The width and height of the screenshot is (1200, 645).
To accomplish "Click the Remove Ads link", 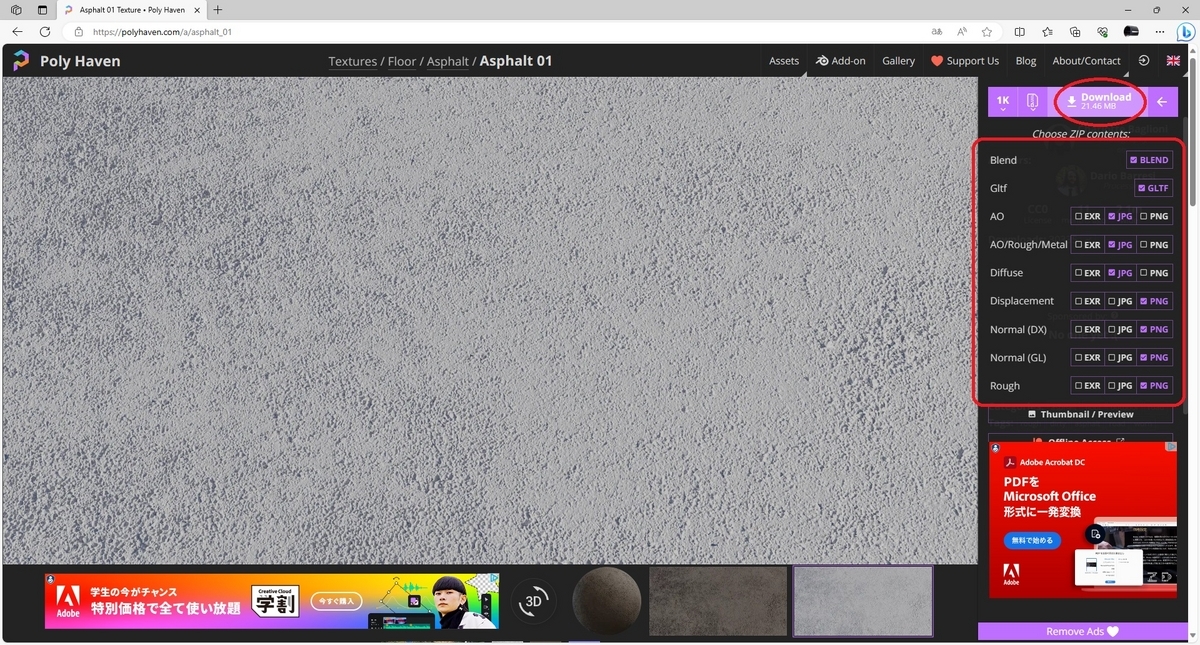I will (x=1080, y=631).
